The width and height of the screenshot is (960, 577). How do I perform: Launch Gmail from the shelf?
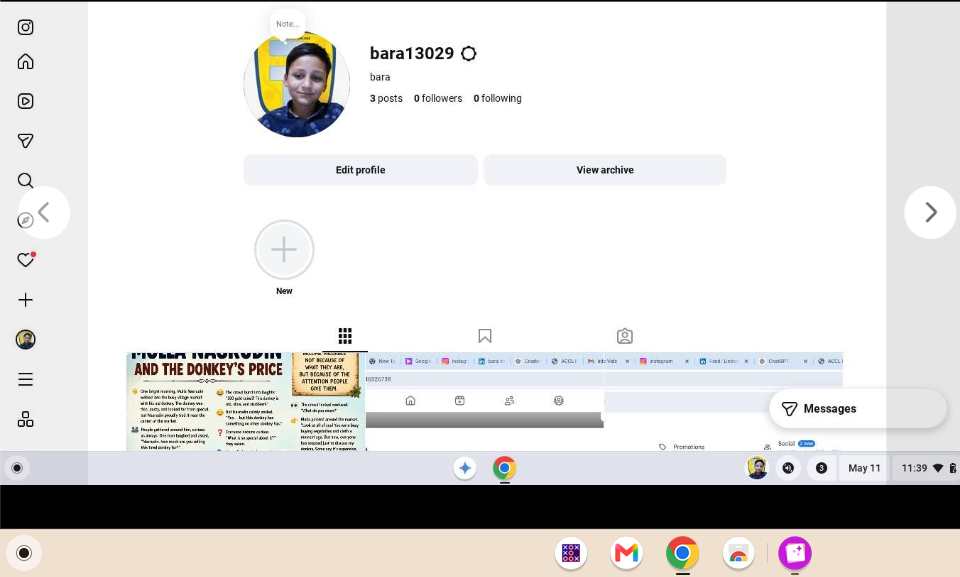(x=626, y=553)
